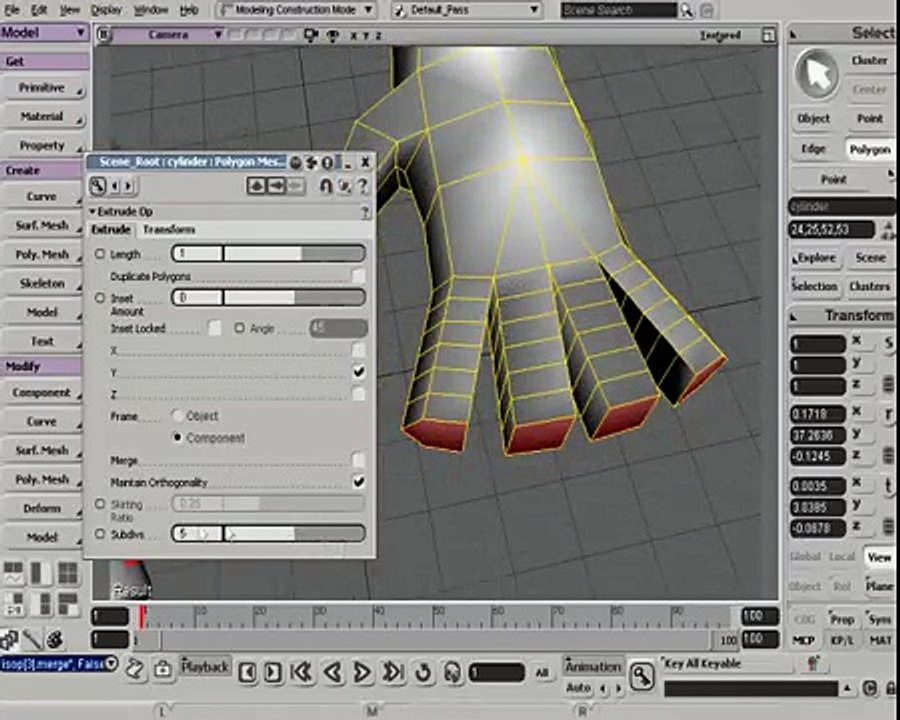Viewport: 900px width, 720px height.
Task: Click the camera icon in viewport bar
Action: [x=311, y=36]
